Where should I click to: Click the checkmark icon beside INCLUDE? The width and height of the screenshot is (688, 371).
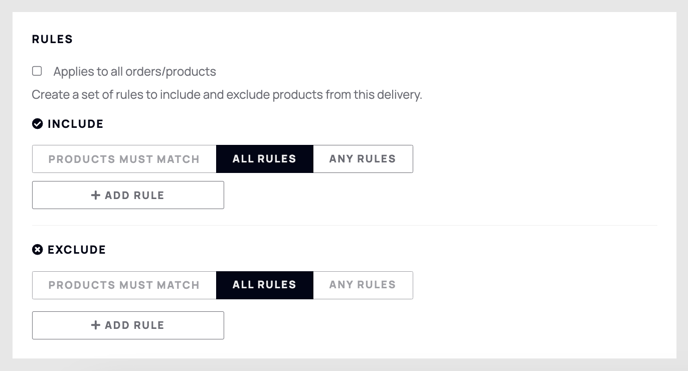pyautogui.click(x=37, y=124)
